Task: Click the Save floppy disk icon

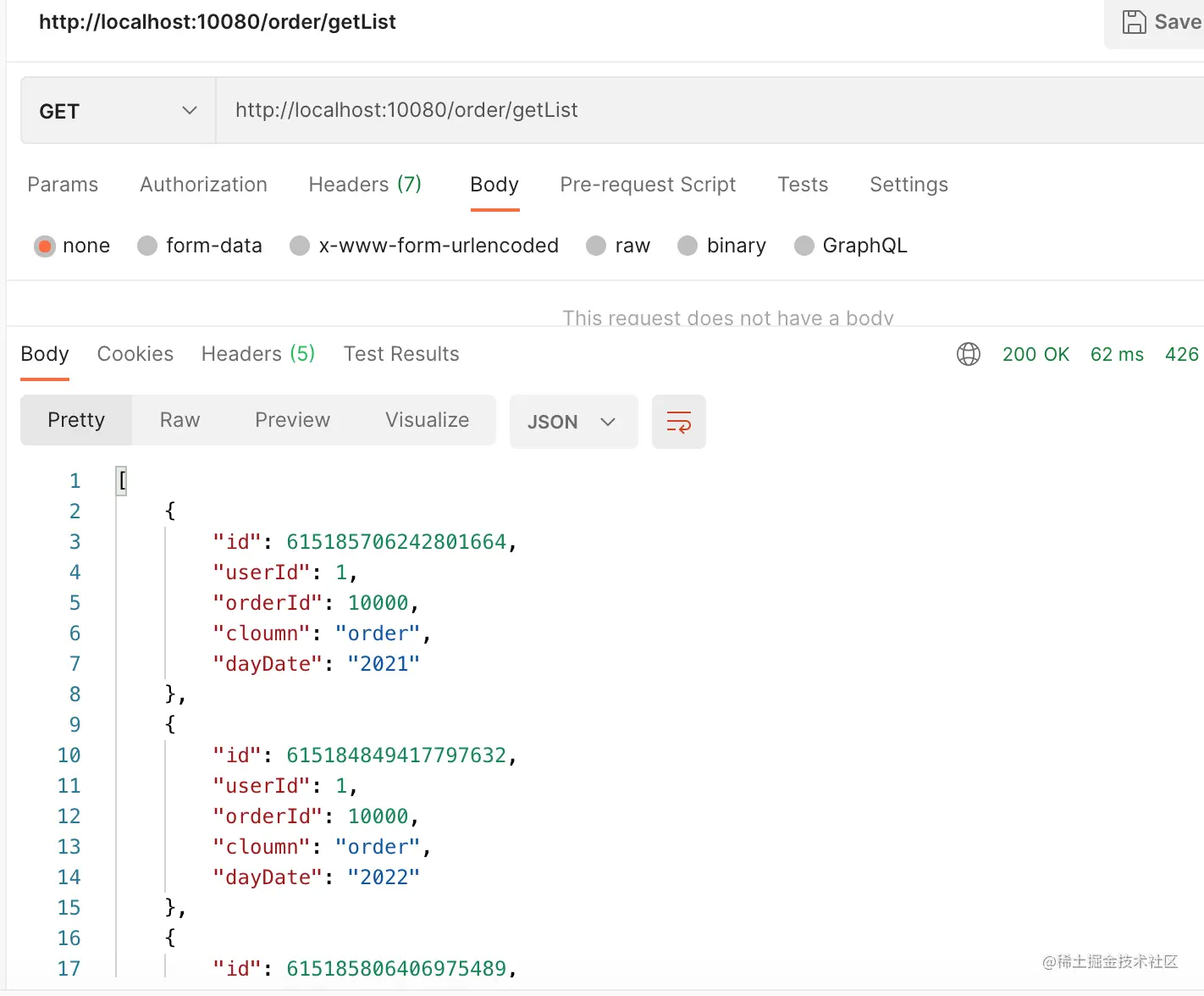Action: pyautogui.click(x=1134, y=22)
